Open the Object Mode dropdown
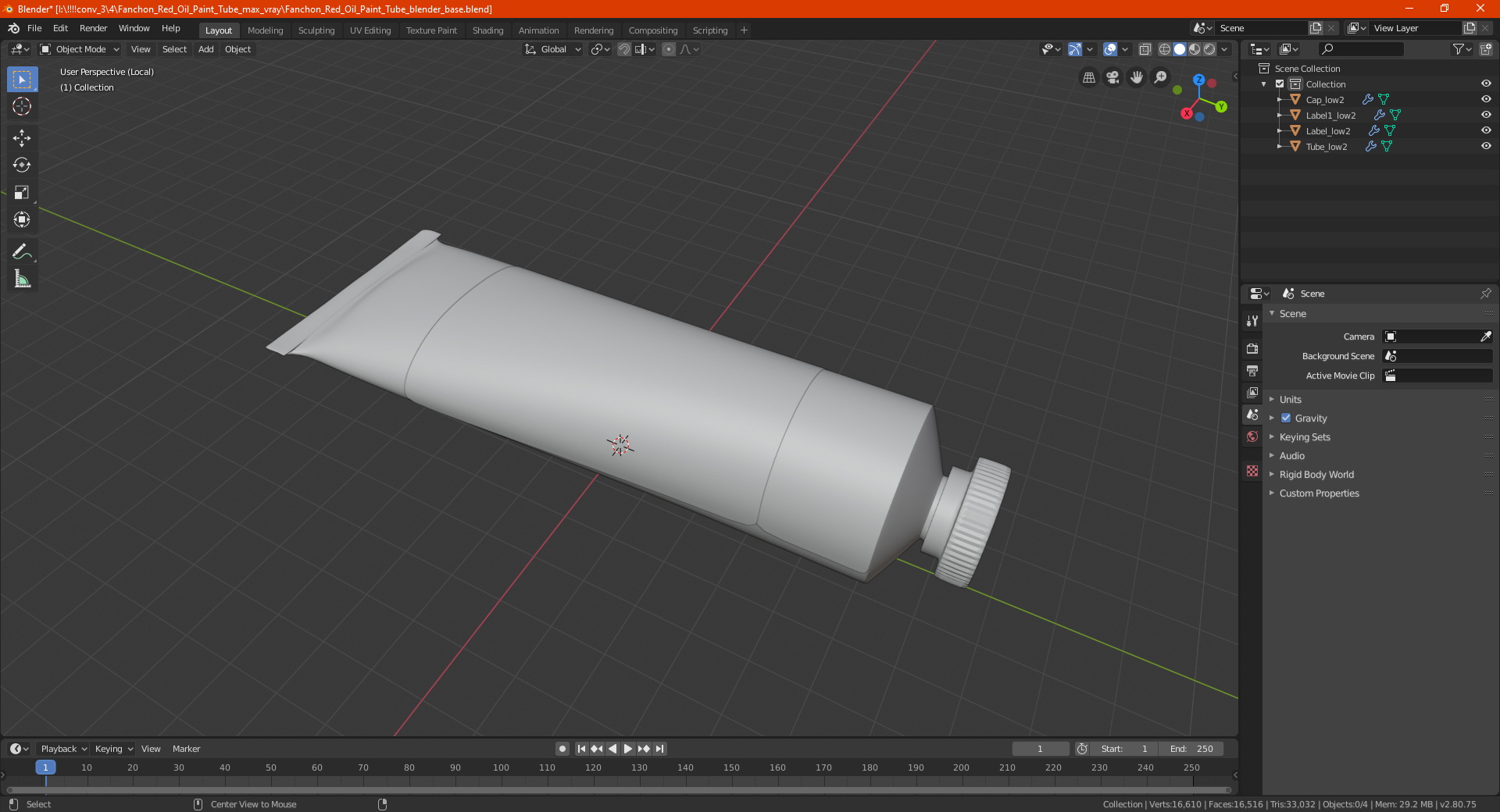 (80, 49)
